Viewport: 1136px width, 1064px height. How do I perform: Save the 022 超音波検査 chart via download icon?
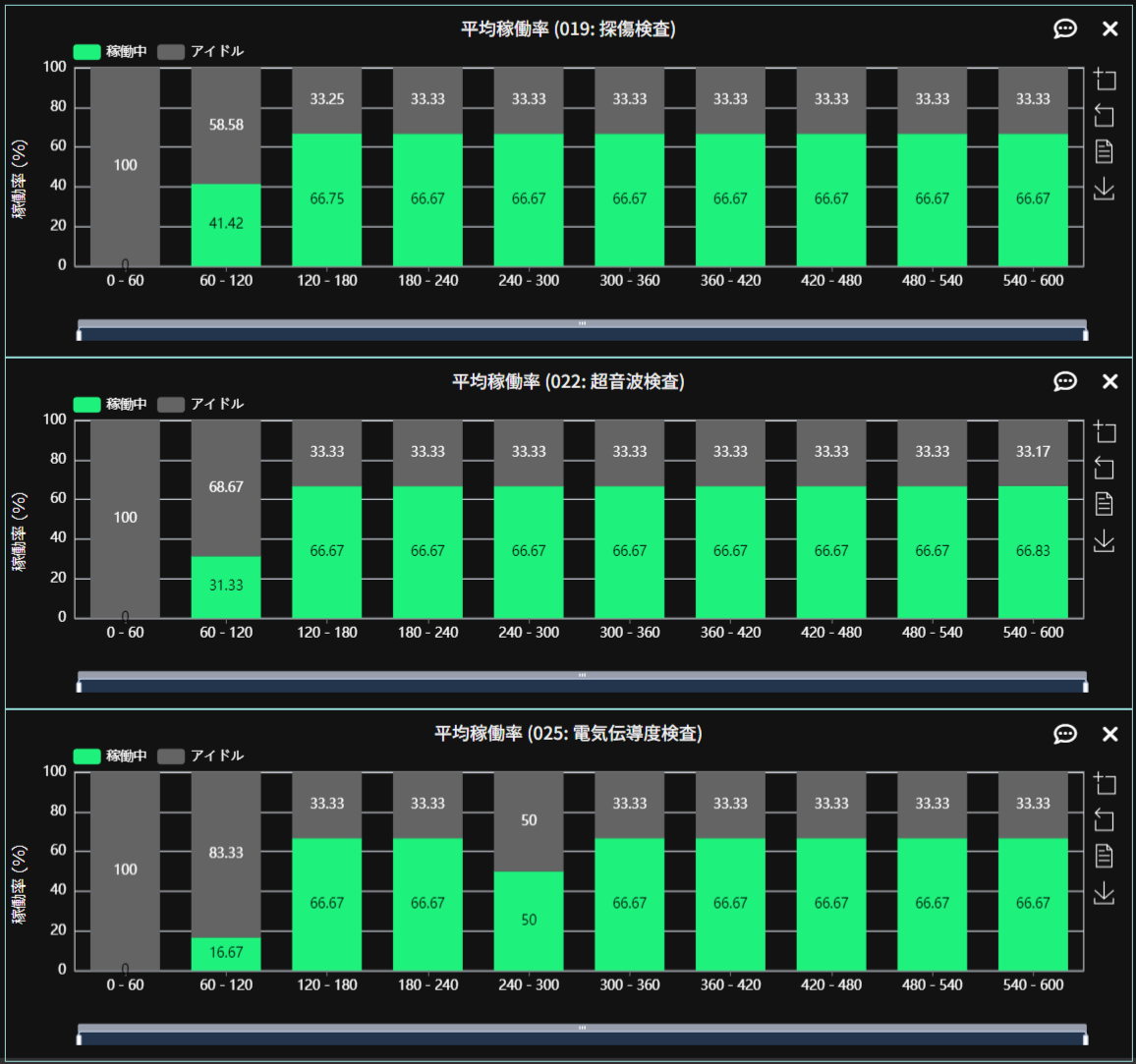point(1105,541)
